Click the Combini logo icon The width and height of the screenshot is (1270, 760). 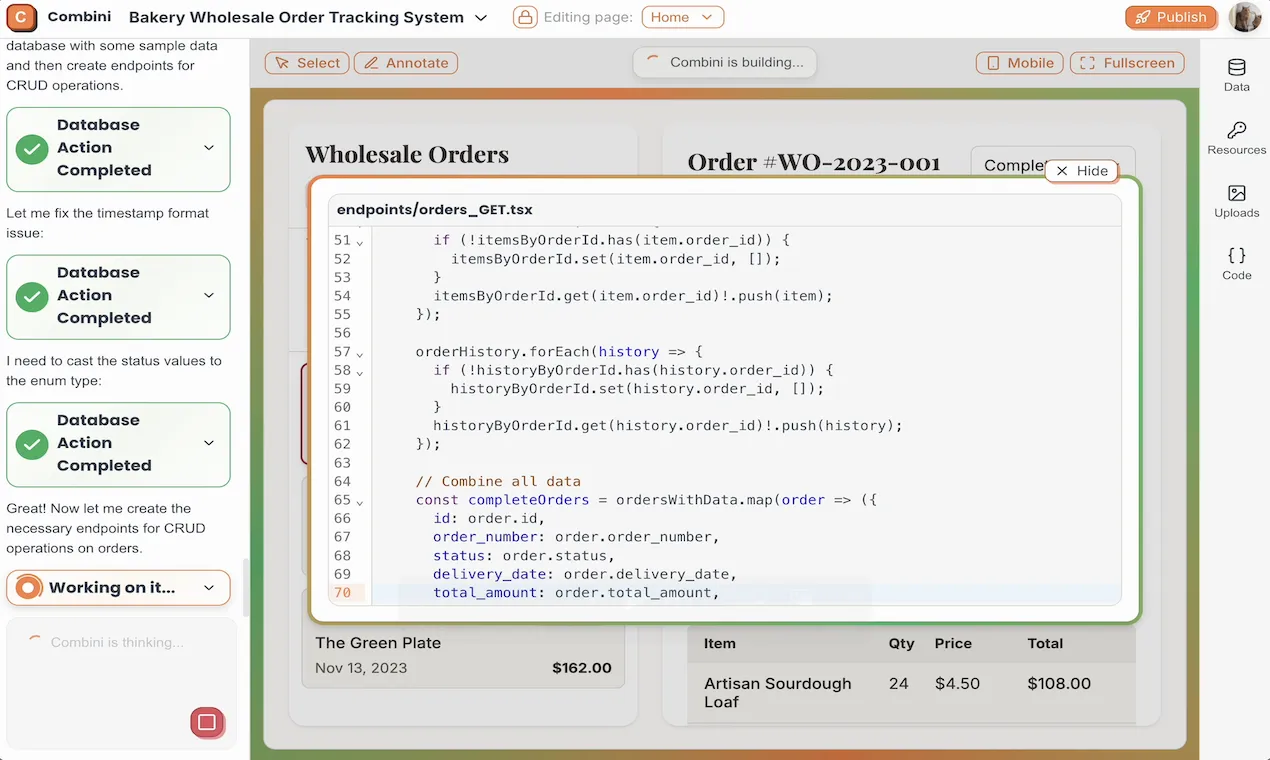[21, 17]
